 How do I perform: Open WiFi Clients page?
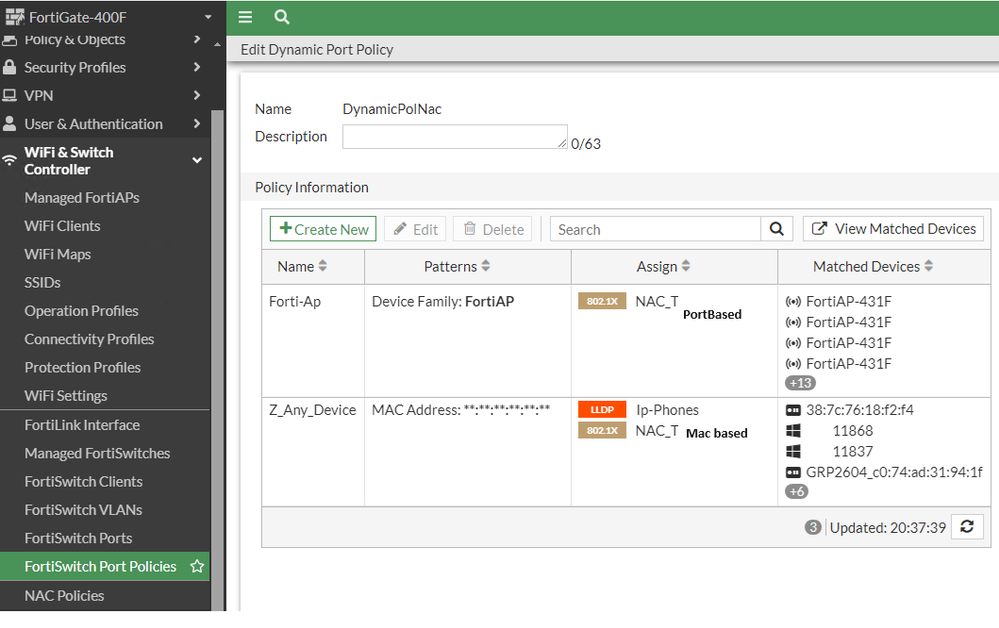click(62, 226)
